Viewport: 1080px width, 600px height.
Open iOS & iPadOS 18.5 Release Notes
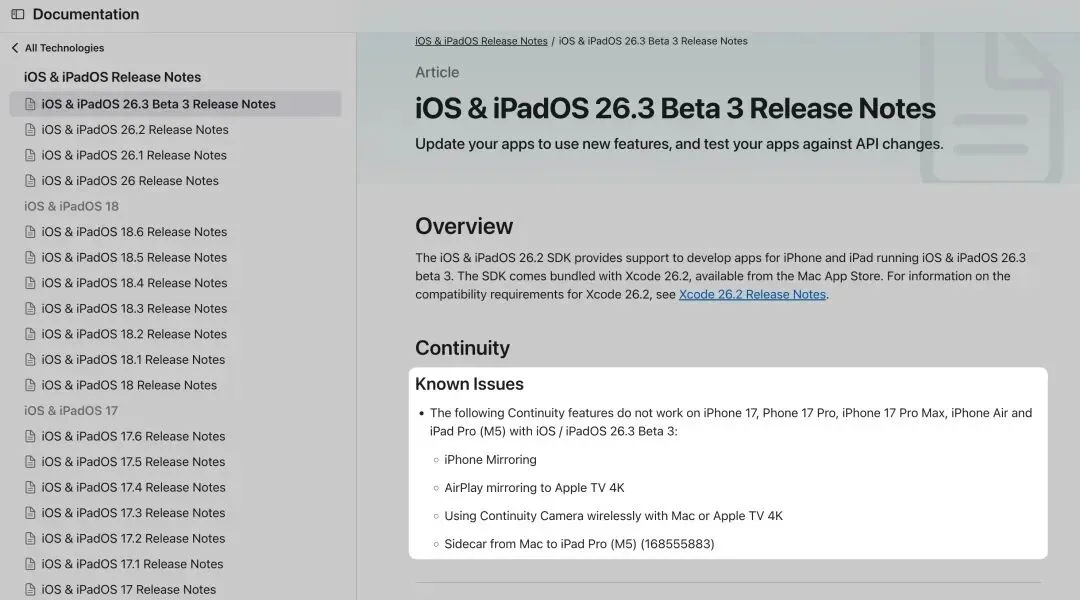click(134, 258)
